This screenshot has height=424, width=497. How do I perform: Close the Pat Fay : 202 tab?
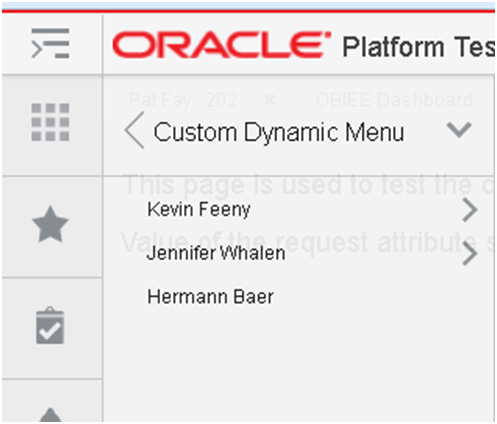pos(269,100)
